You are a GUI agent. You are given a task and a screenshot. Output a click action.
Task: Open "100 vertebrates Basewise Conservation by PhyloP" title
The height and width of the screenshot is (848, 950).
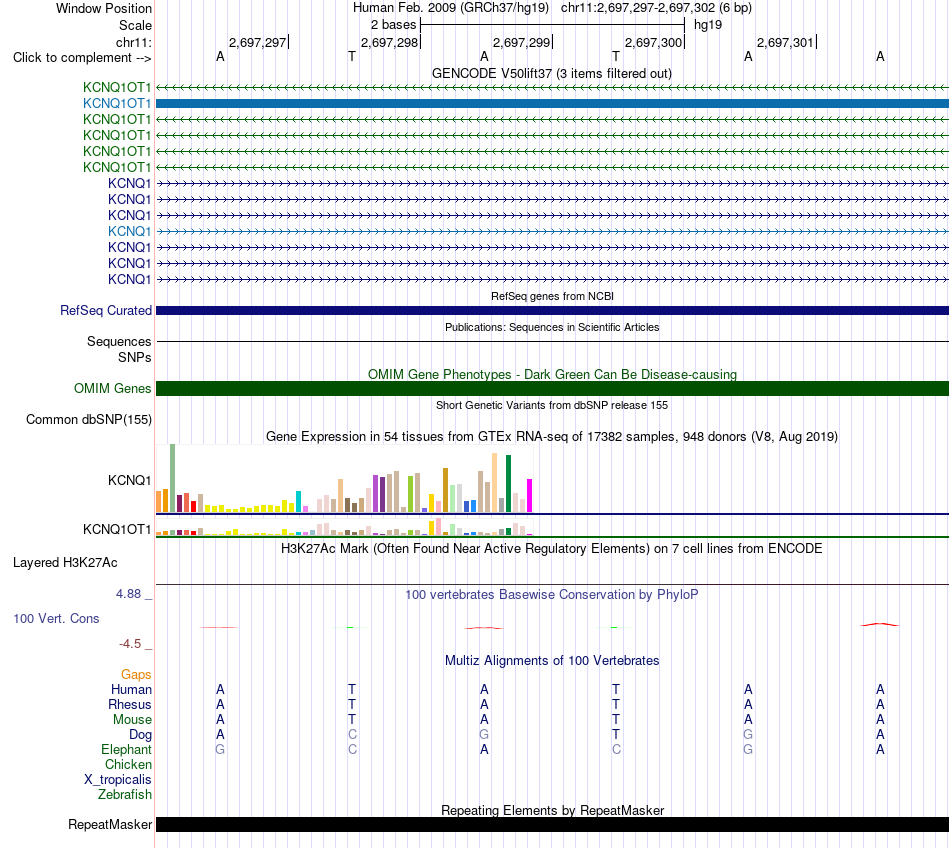[552, 595]
